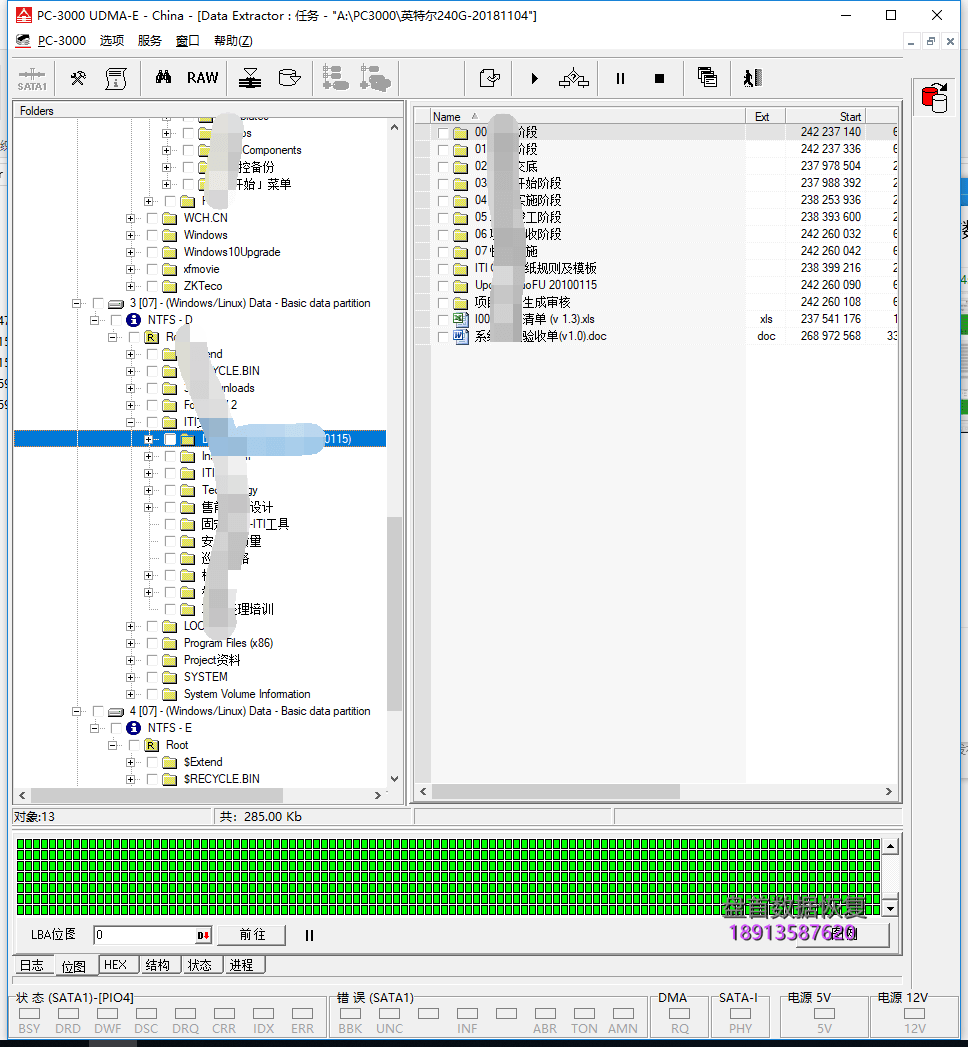Tick the xfmovie folder checkbox
The height and width of the screenshot is (1047, 968).
[x=152, y=269]
